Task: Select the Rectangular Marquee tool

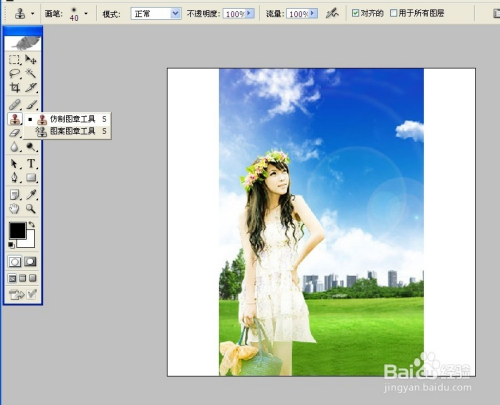Action: click(14, 60)
